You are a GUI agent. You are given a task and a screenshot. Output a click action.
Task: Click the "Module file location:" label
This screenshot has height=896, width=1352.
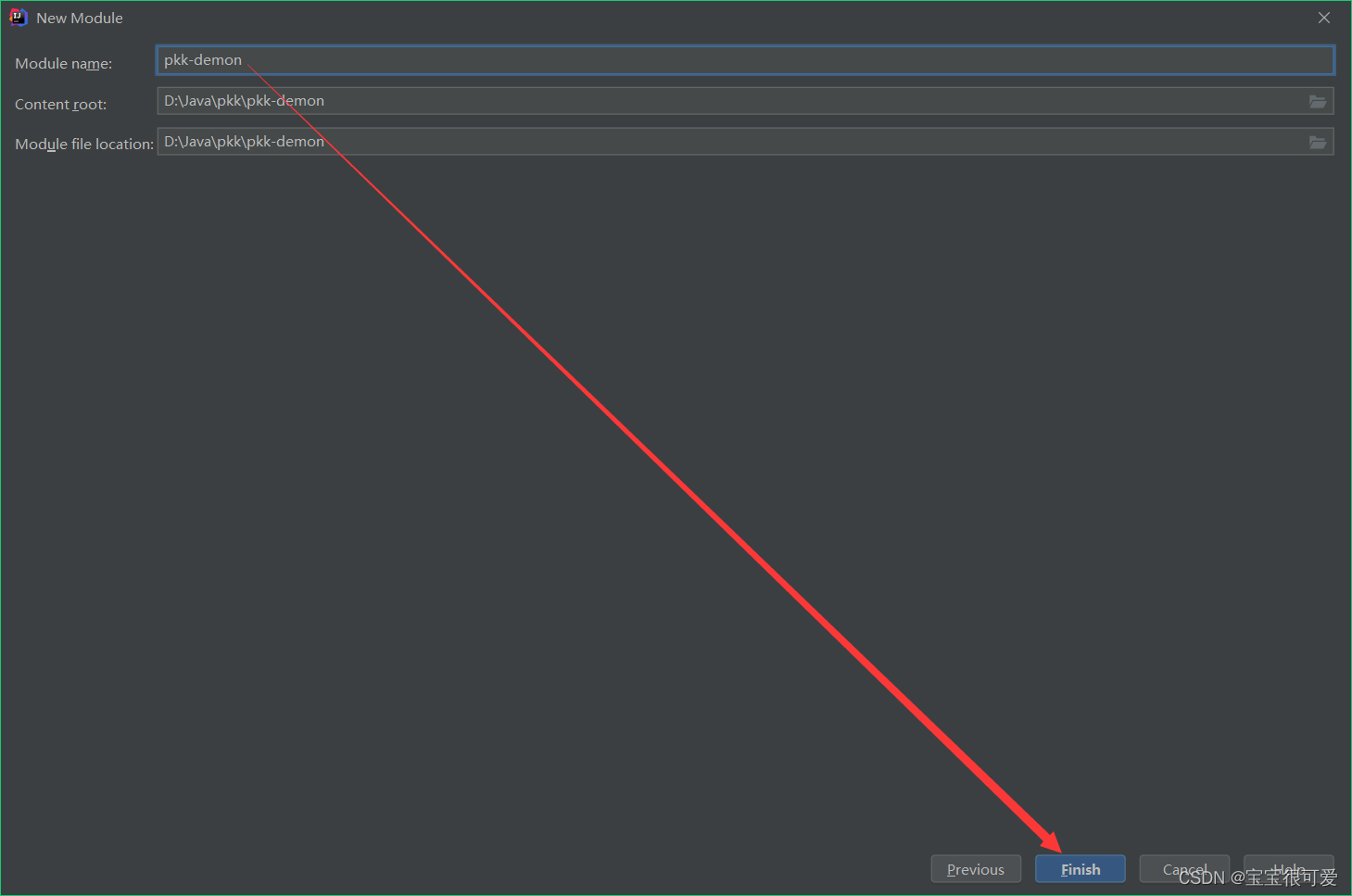click(x=84, y=145)
